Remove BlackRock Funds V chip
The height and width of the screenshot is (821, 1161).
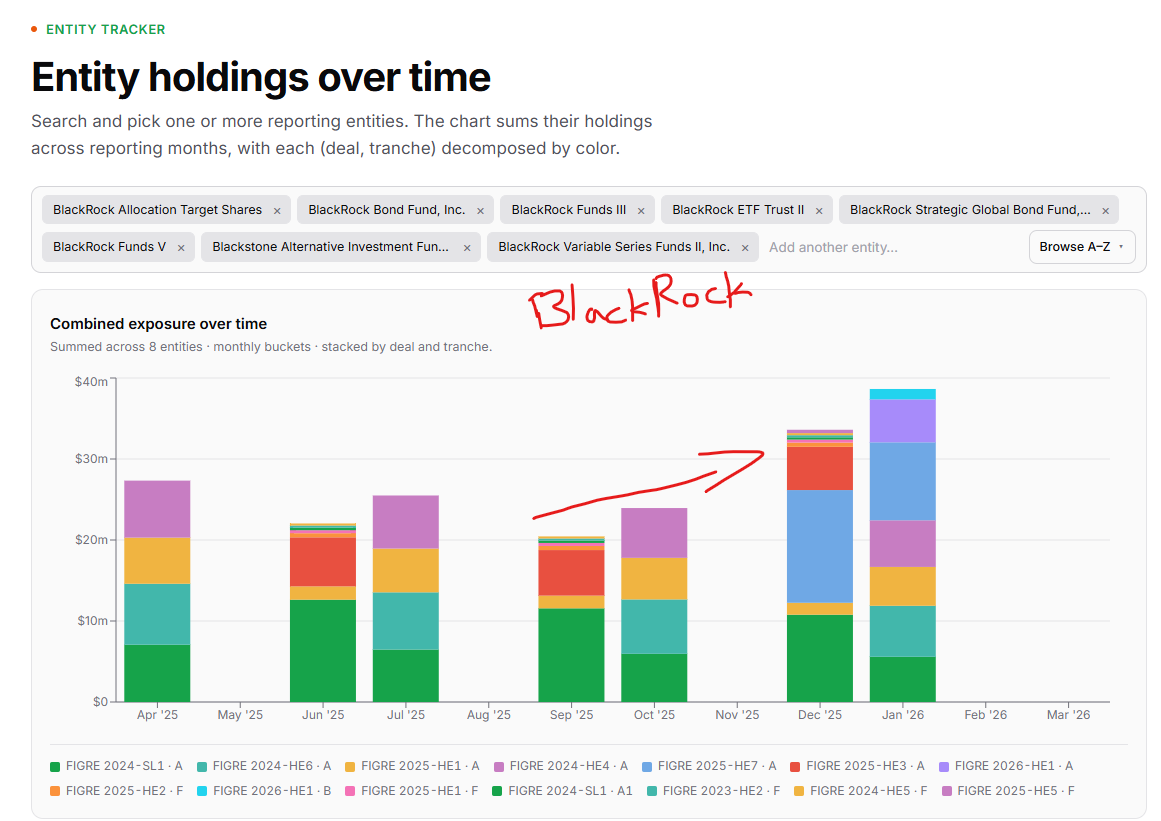click(181, 248)
